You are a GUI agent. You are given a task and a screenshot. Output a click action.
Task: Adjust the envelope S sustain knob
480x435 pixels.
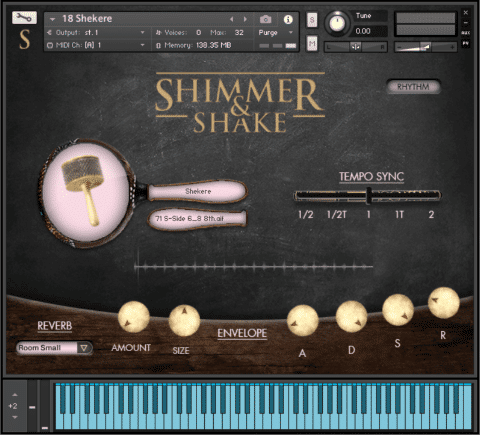[x=398, y=310]
